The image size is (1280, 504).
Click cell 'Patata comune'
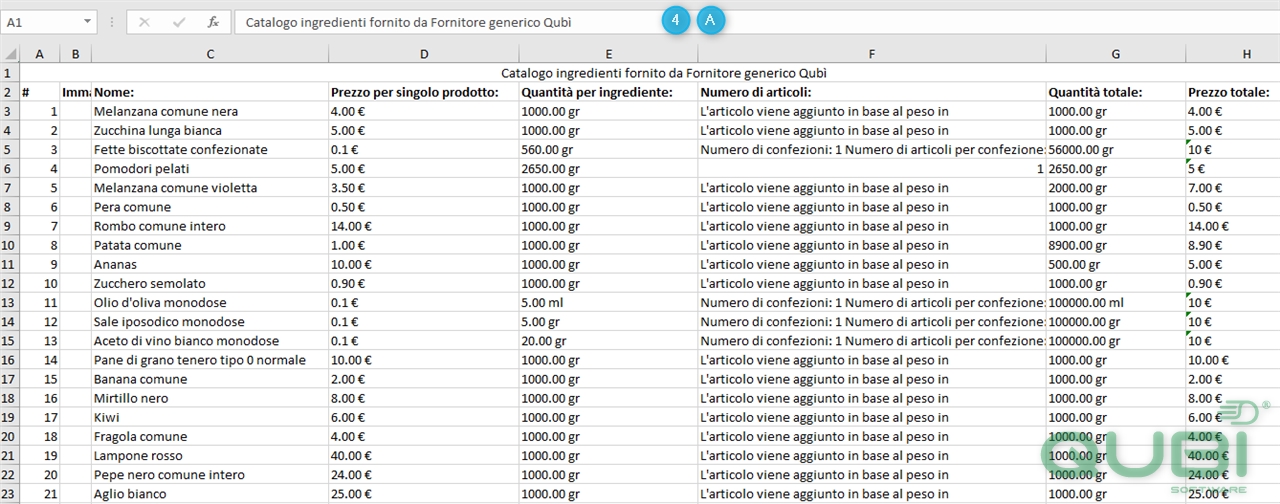coord(210,245)
